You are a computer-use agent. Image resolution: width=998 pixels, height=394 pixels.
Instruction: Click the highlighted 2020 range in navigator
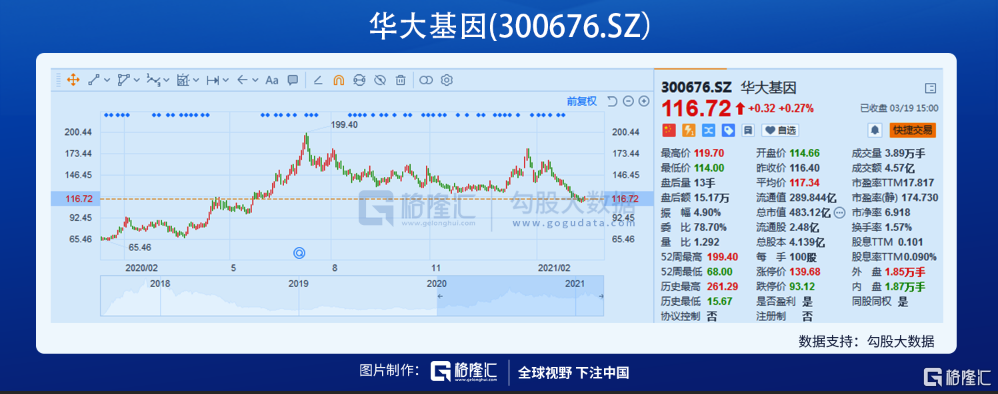519,296
